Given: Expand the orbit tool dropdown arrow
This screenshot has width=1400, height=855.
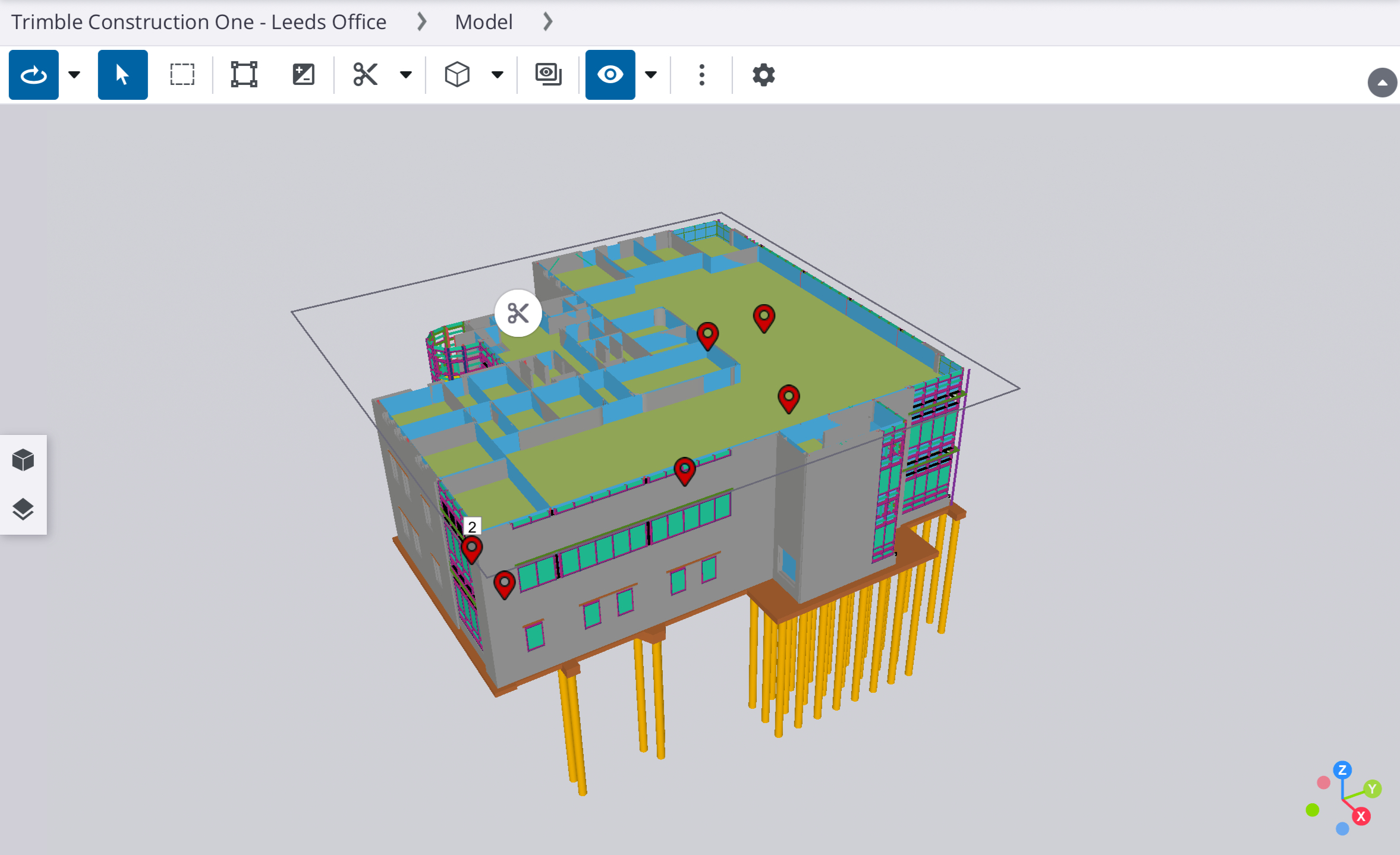Looking at the screenshot, I should [74, 75].
